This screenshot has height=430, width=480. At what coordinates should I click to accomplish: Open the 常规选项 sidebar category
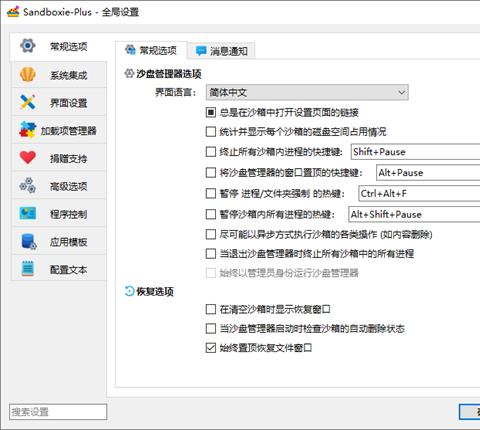click(x=59, y=47)
